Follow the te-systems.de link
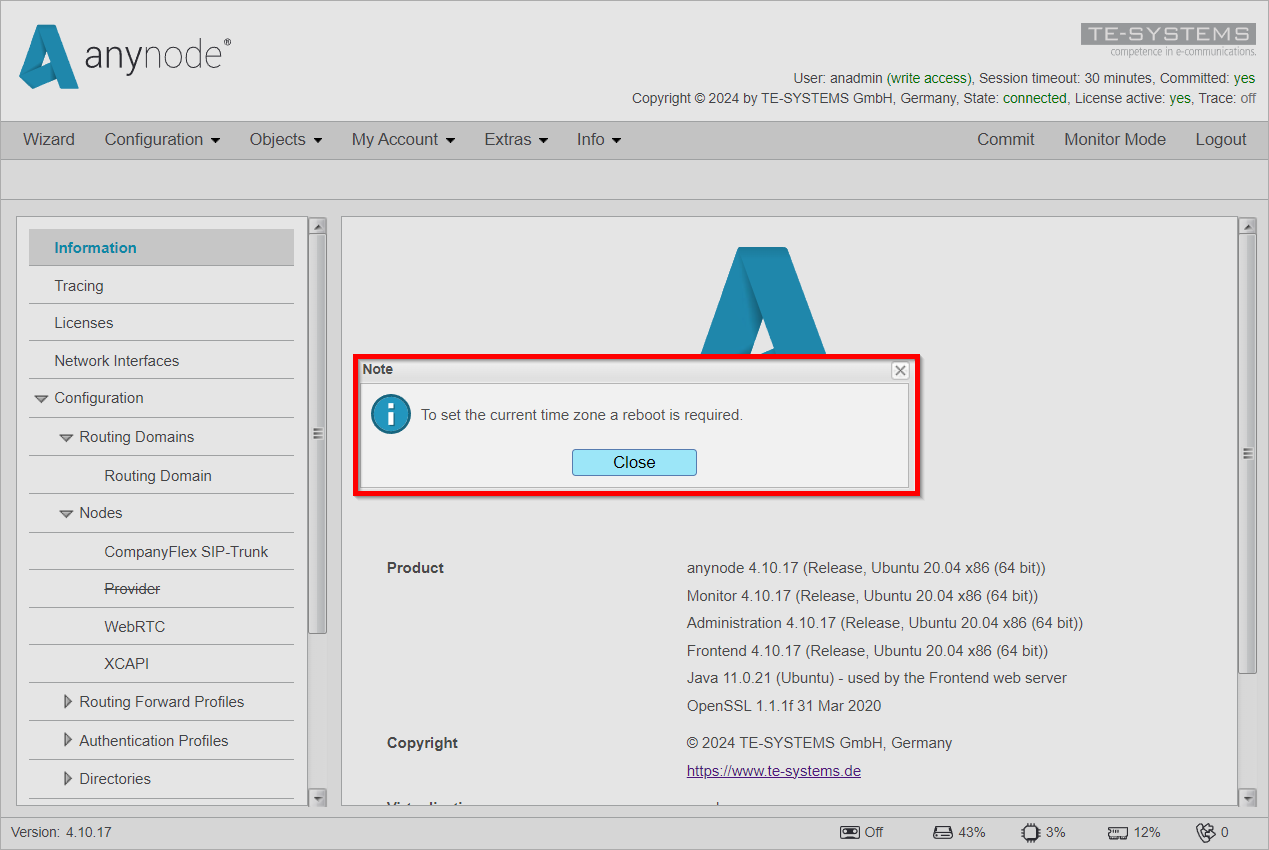This screenshot has width=1269, height=850. pyautogui.click(x=773, y=770)
